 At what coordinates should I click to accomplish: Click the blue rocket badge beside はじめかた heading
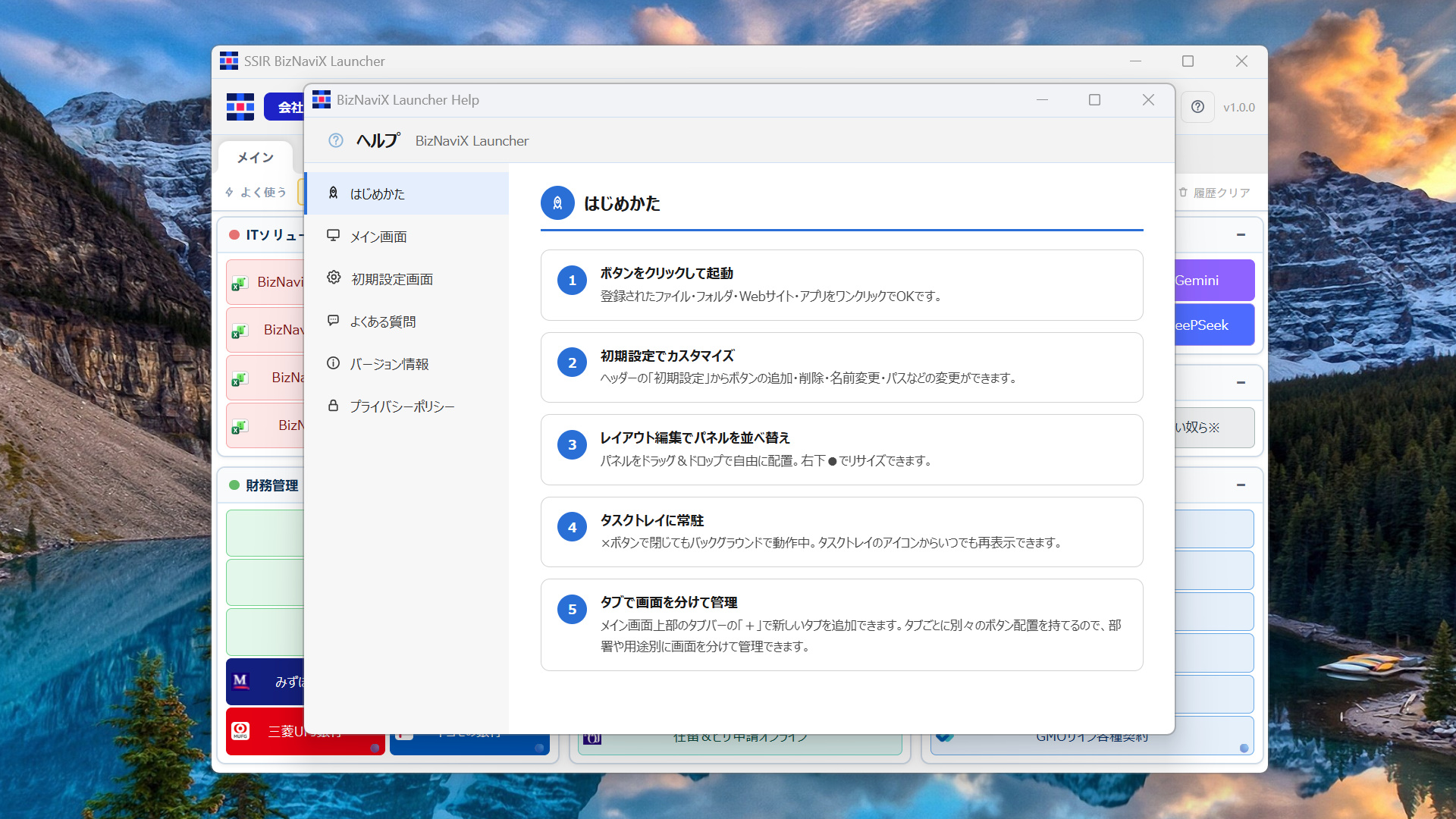pyautogui.click(x=557, y=203)
